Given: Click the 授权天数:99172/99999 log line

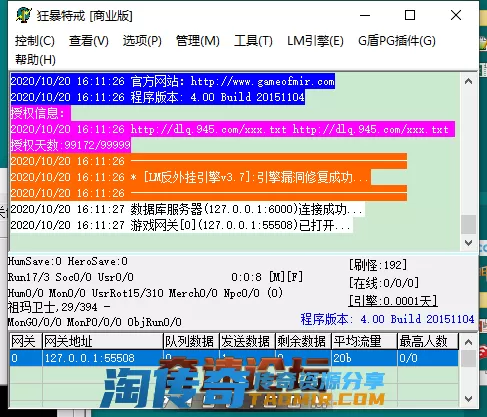Looking at the screenshot, I should point(70,145).
